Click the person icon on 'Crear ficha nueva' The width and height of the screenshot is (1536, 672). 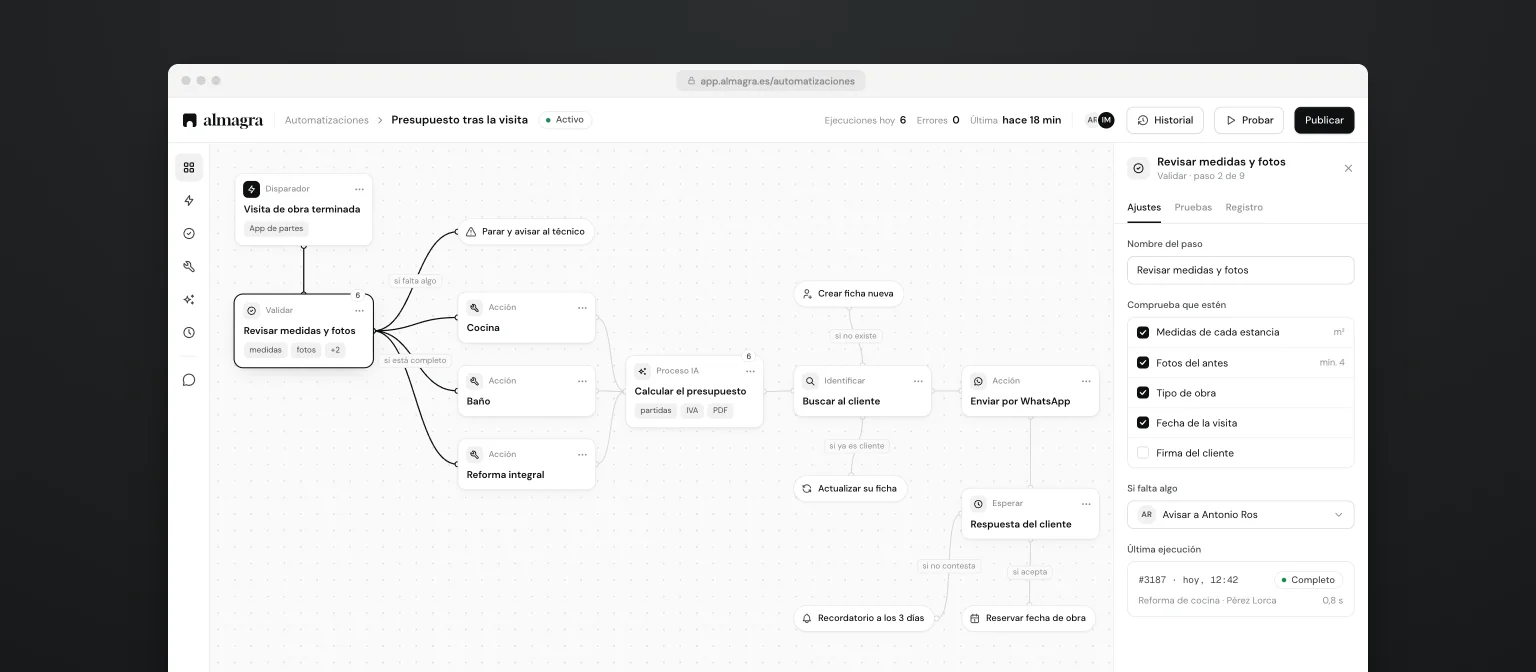click(807, 294)
